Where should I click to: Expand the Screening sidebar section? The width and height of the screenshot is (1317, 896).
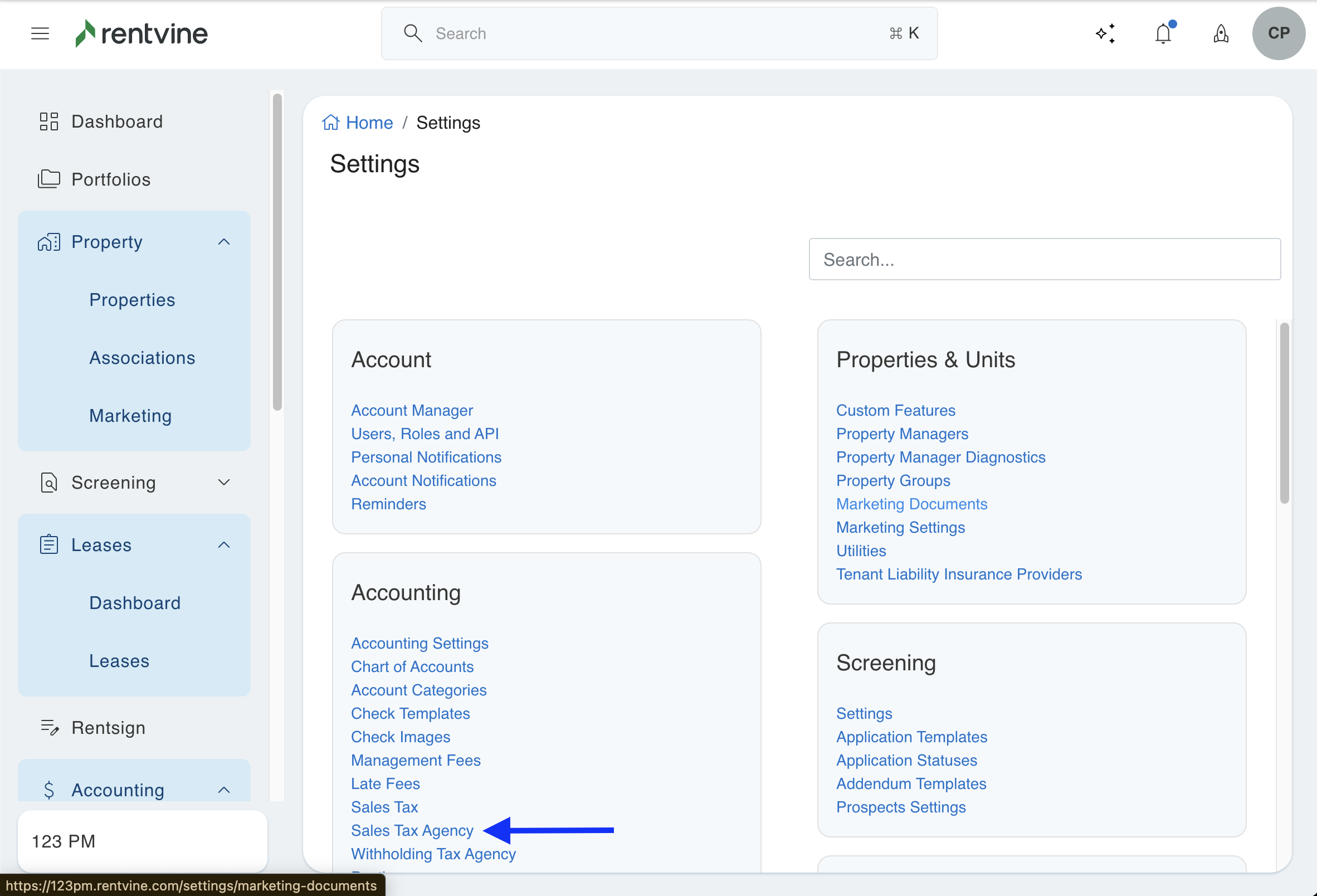click(224, 483)
